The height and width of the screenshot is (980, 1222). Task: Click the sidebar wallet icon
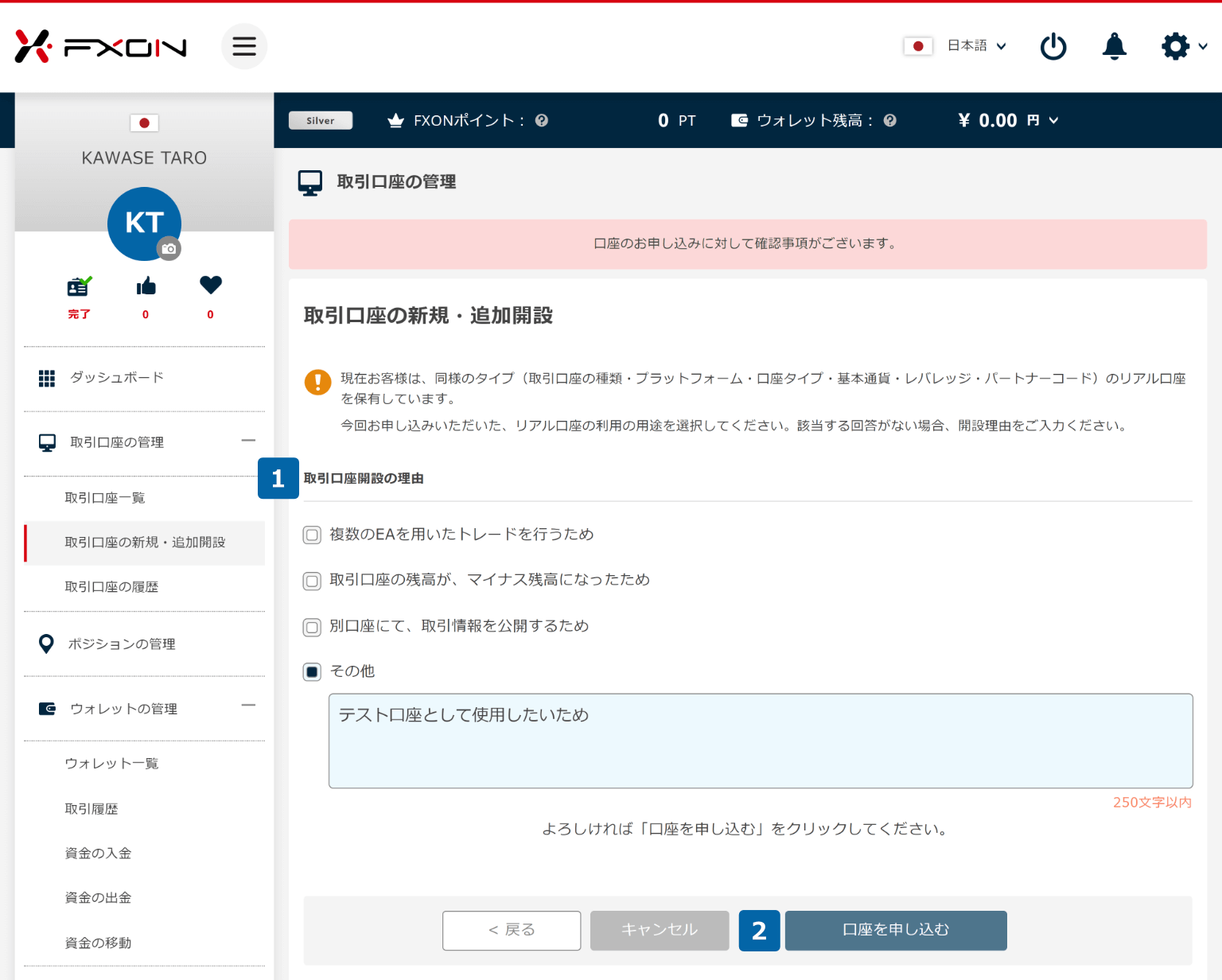coord(47,709)
